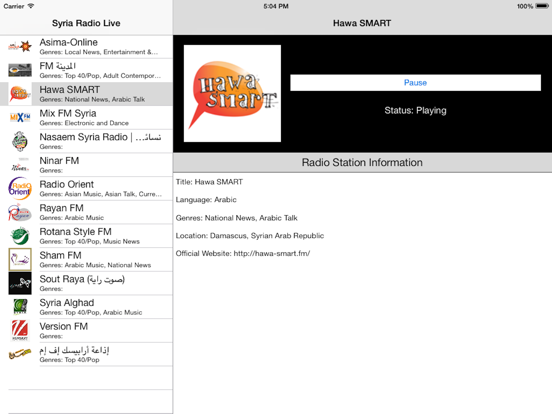552x414 pixels.
Task: Click the Carrier label in status bar
Action: pos(14,6)
